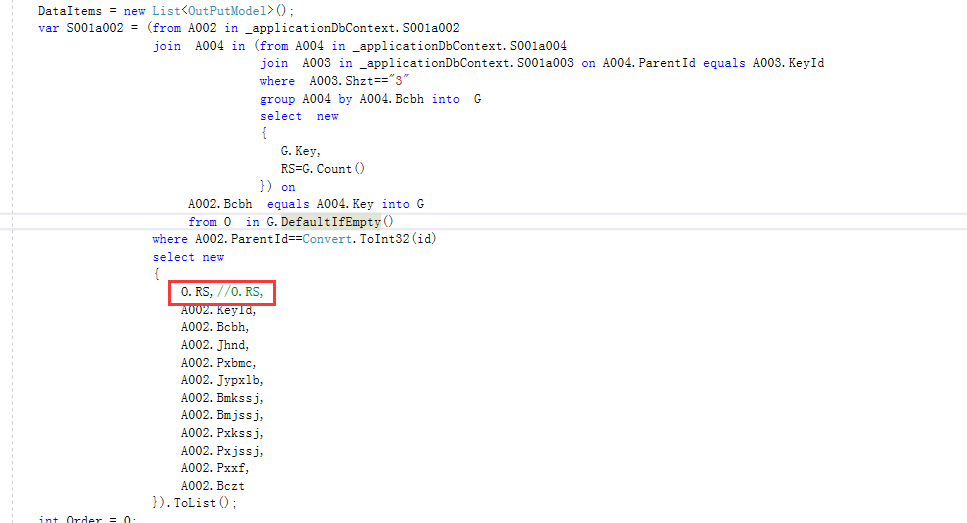Image resolution: width=967 pixels, height=523 pixels.
Task: Click the A002.Pxxf, line
Action: click(x=215, y=468)
